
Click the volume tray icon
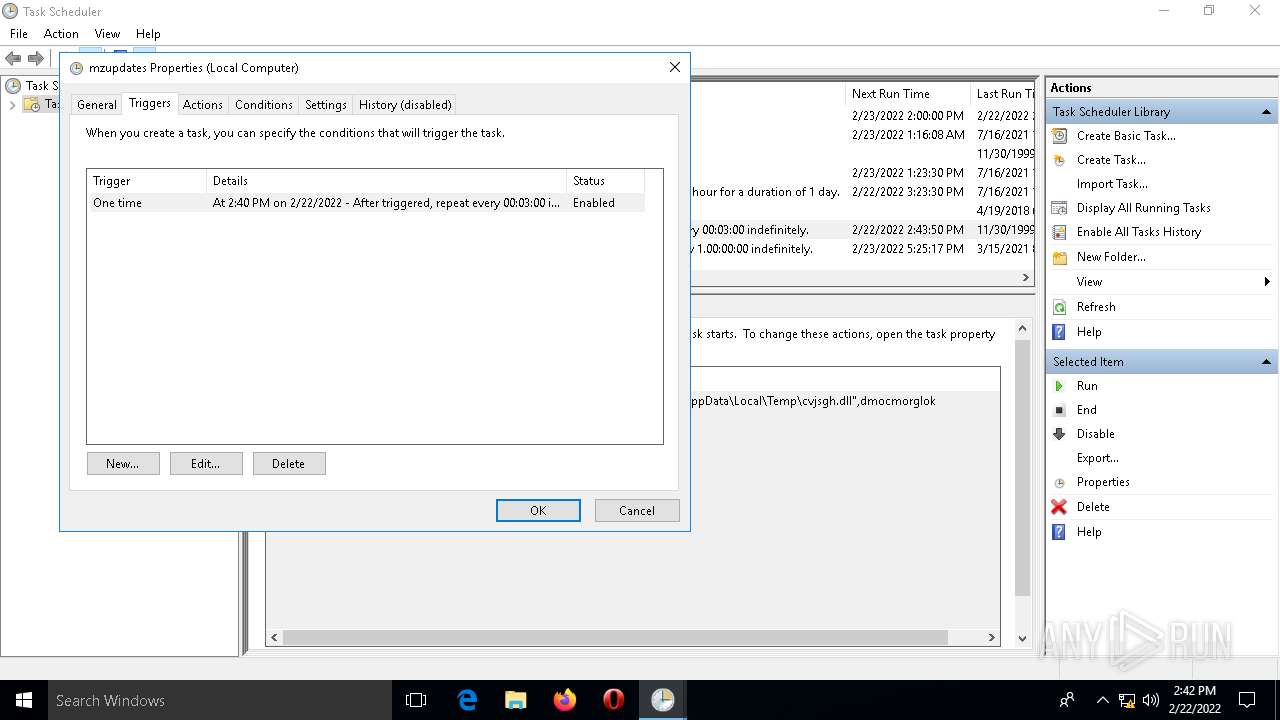[1150, 700]
